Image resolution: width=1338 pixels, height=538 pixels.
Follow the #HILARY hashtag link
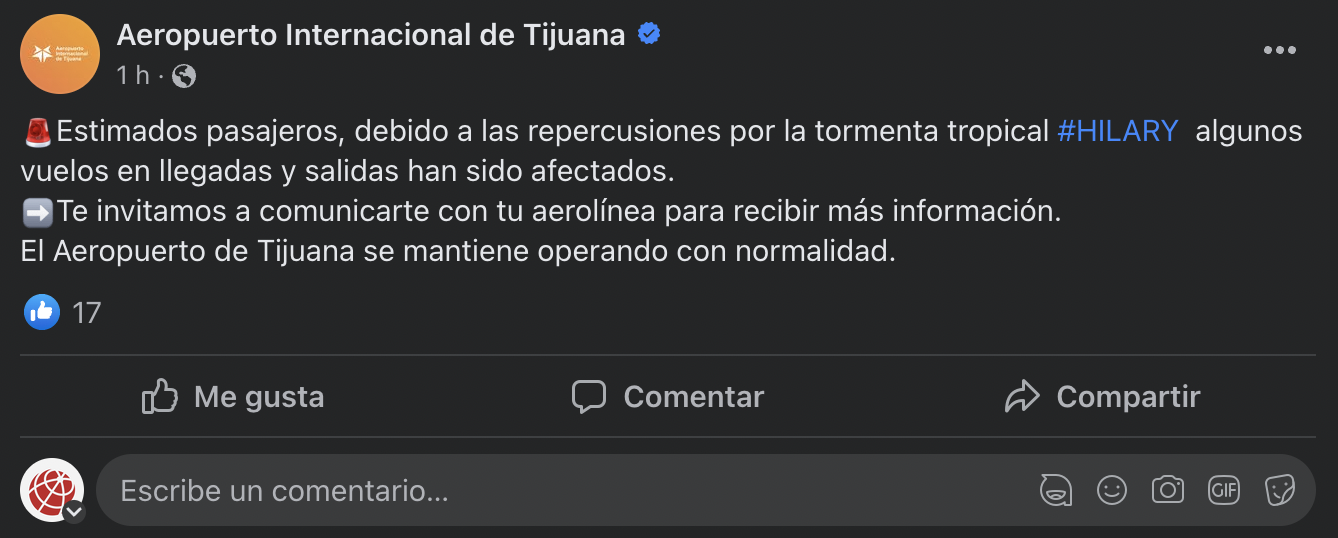coord(1117,131)
